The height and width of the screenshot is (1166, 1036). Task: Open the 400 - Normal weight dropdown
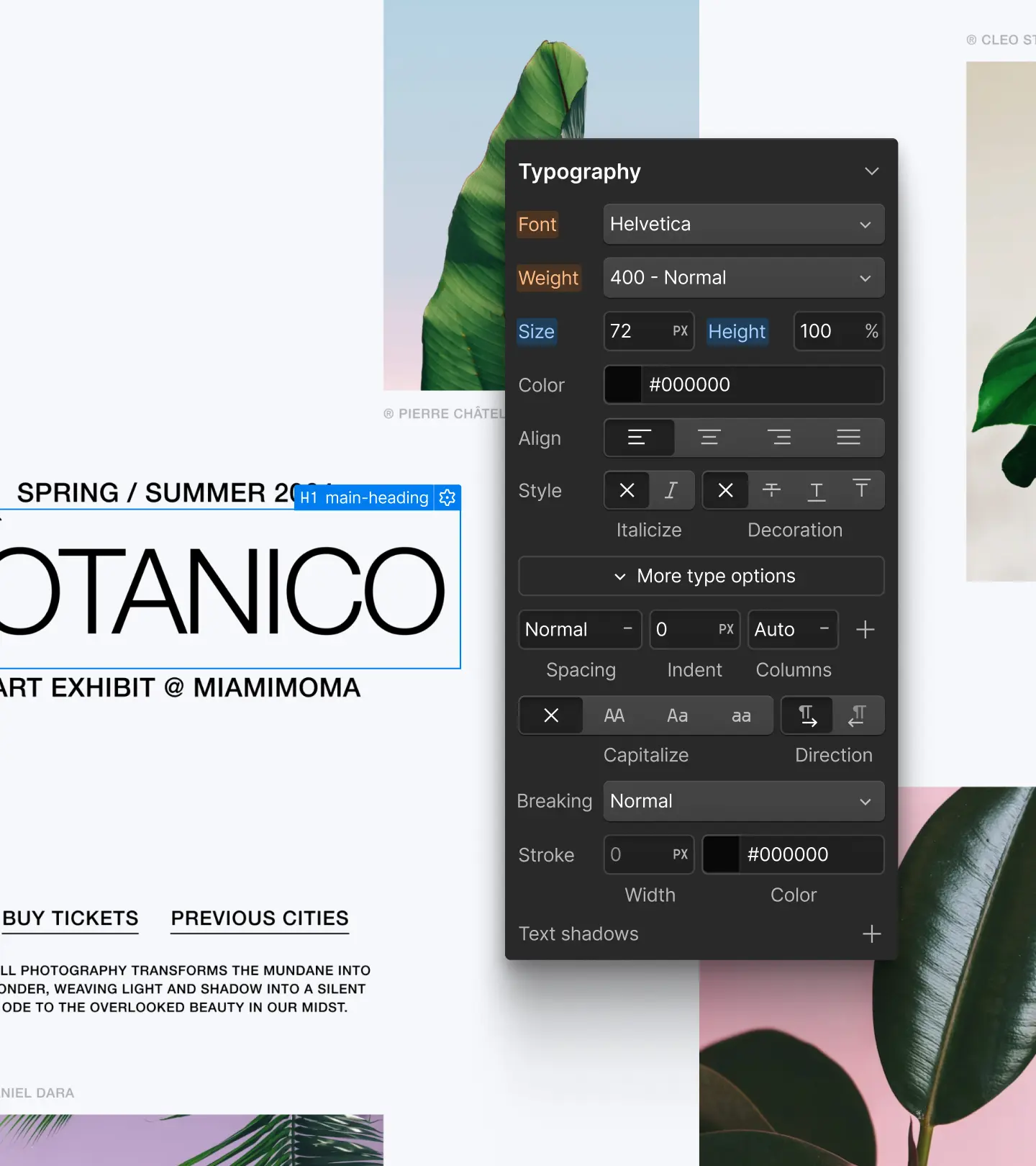743,278
